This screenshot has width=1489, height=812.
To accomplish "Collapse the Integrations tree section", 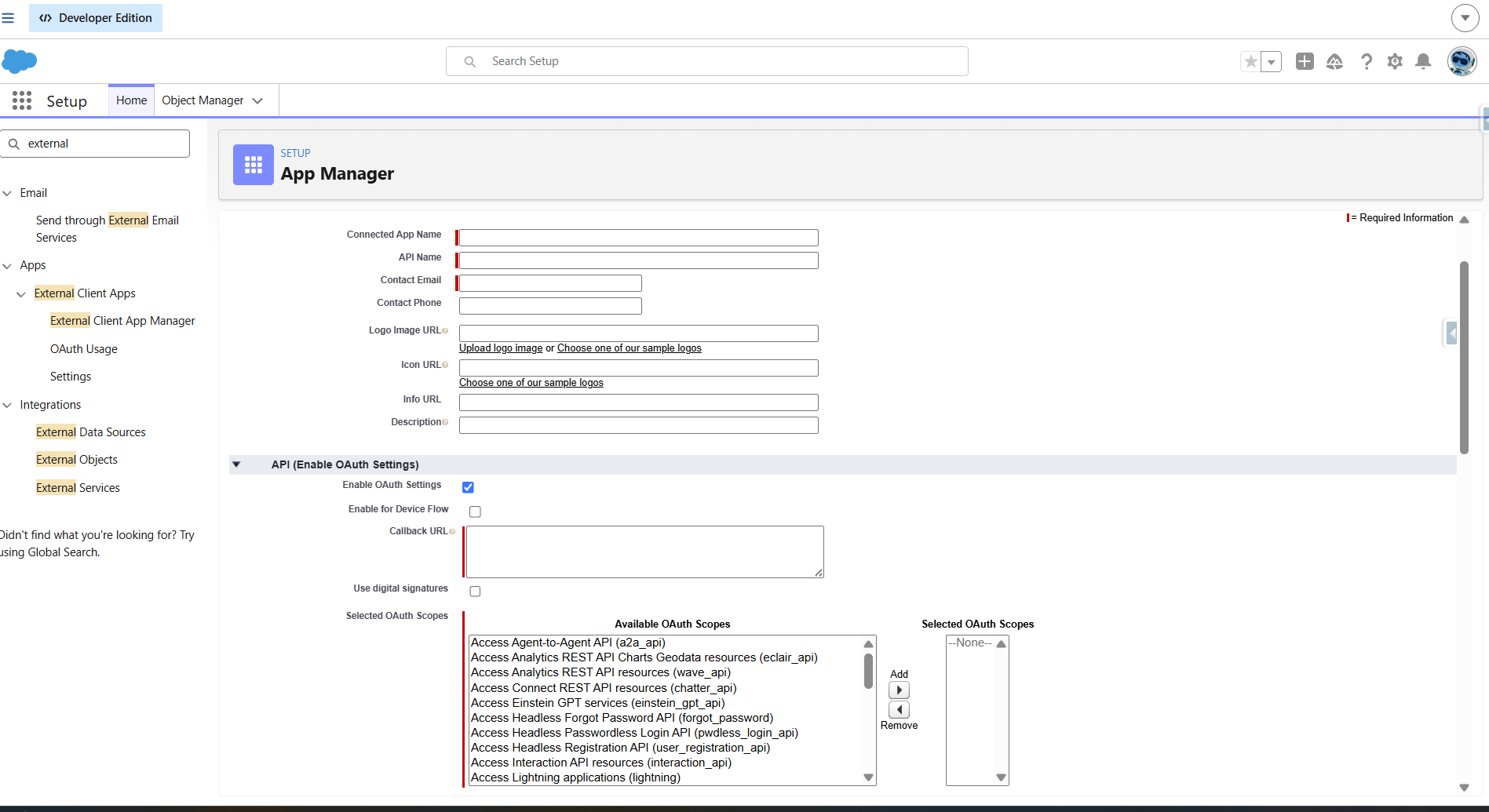I will pos(7,406).
